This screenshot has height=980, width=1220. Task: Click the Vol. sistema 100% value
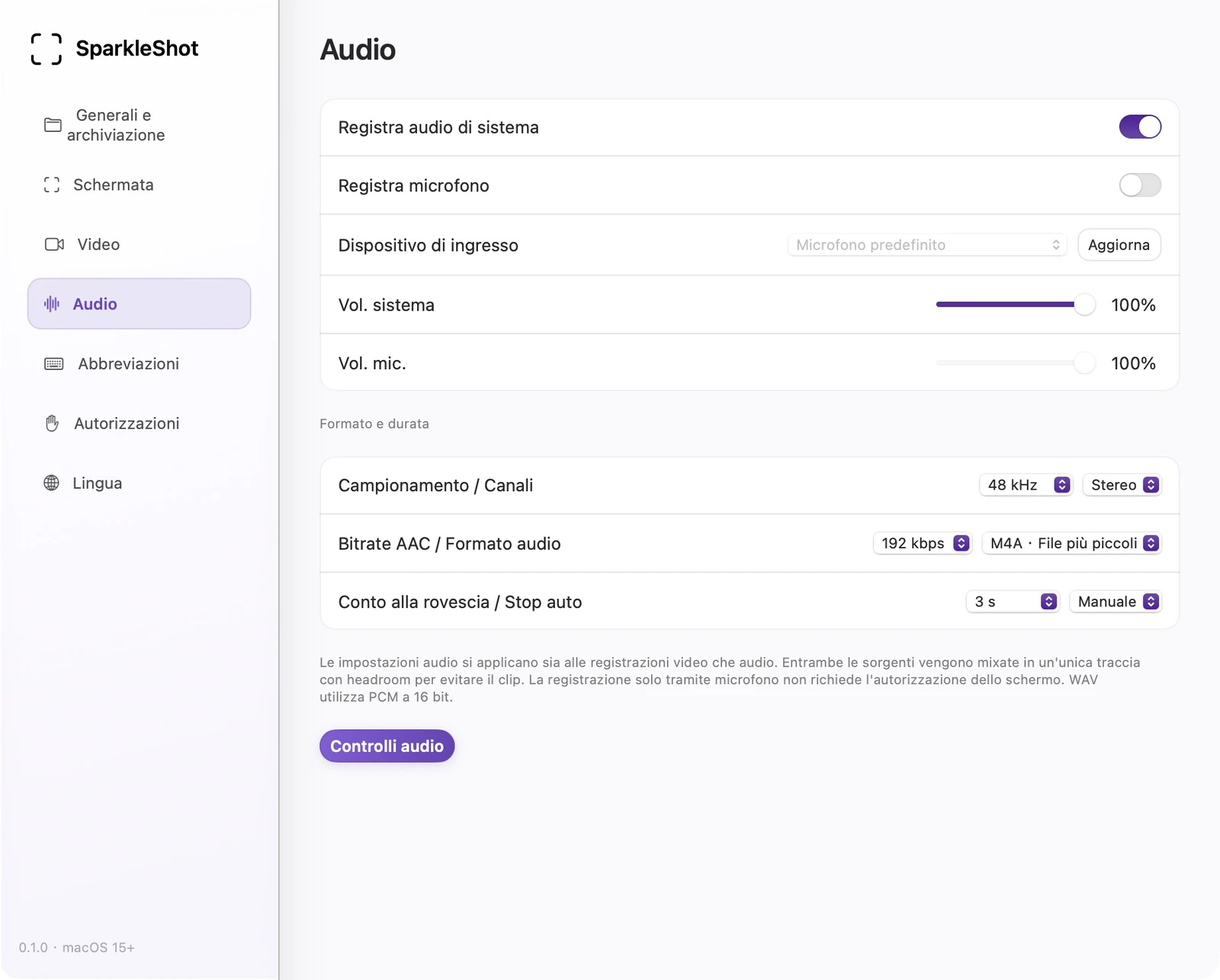(x=1133, y=305)
